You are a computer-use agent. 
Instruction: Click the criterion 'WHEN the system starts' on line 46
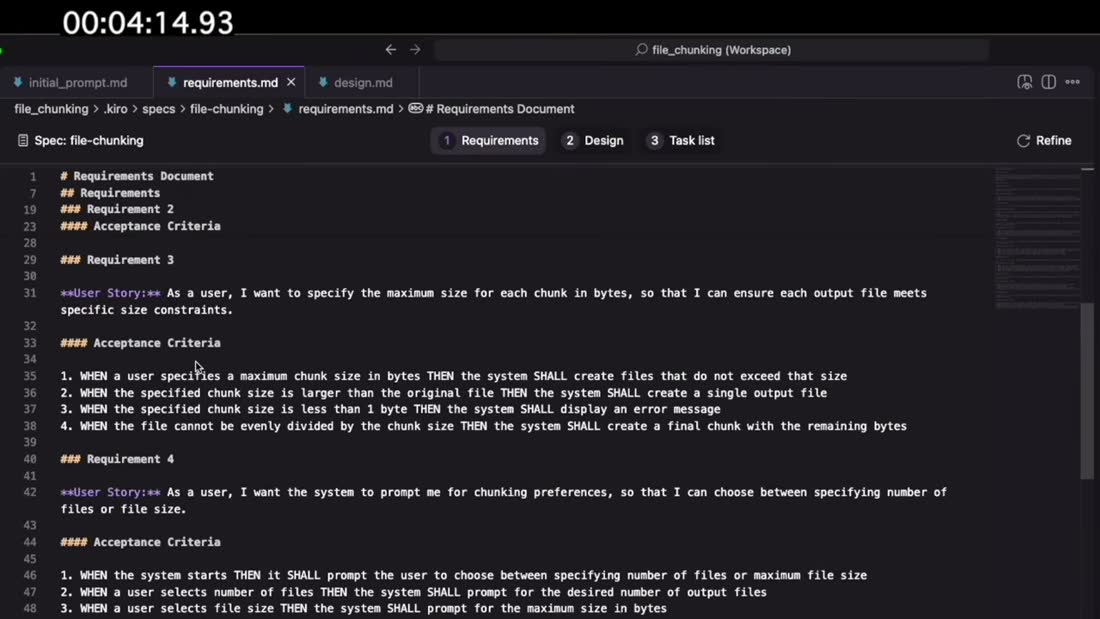pos(464,575)
